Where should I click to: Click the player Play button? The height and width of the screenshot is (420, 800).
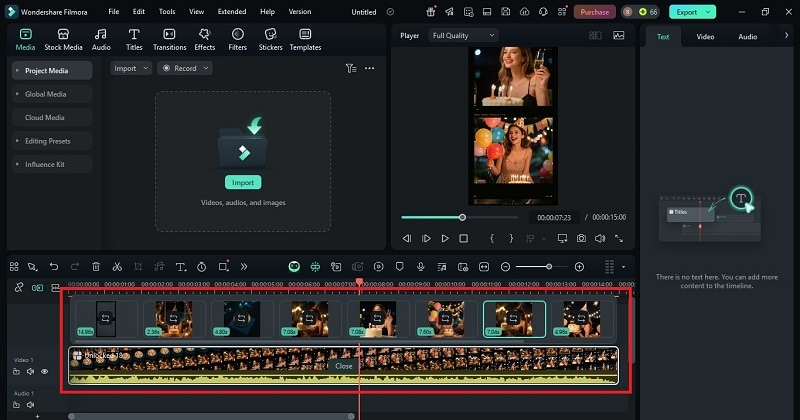tap(445, 238)
